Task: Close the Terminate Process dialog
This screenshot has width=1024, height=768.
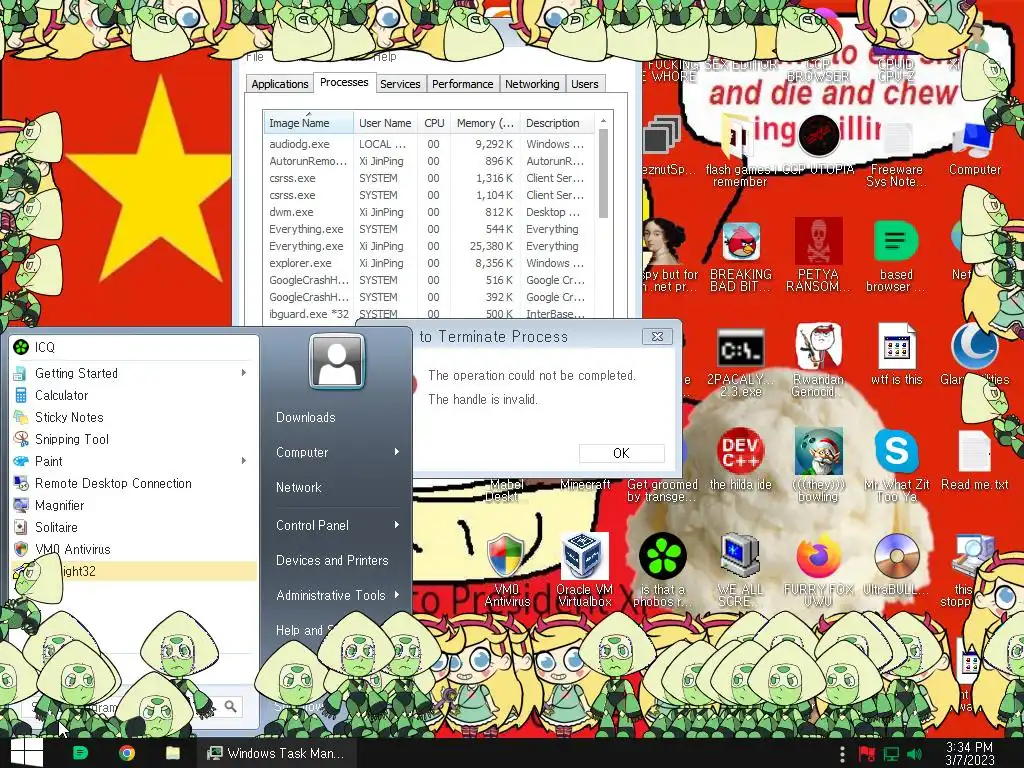Action: click(657, 336)
